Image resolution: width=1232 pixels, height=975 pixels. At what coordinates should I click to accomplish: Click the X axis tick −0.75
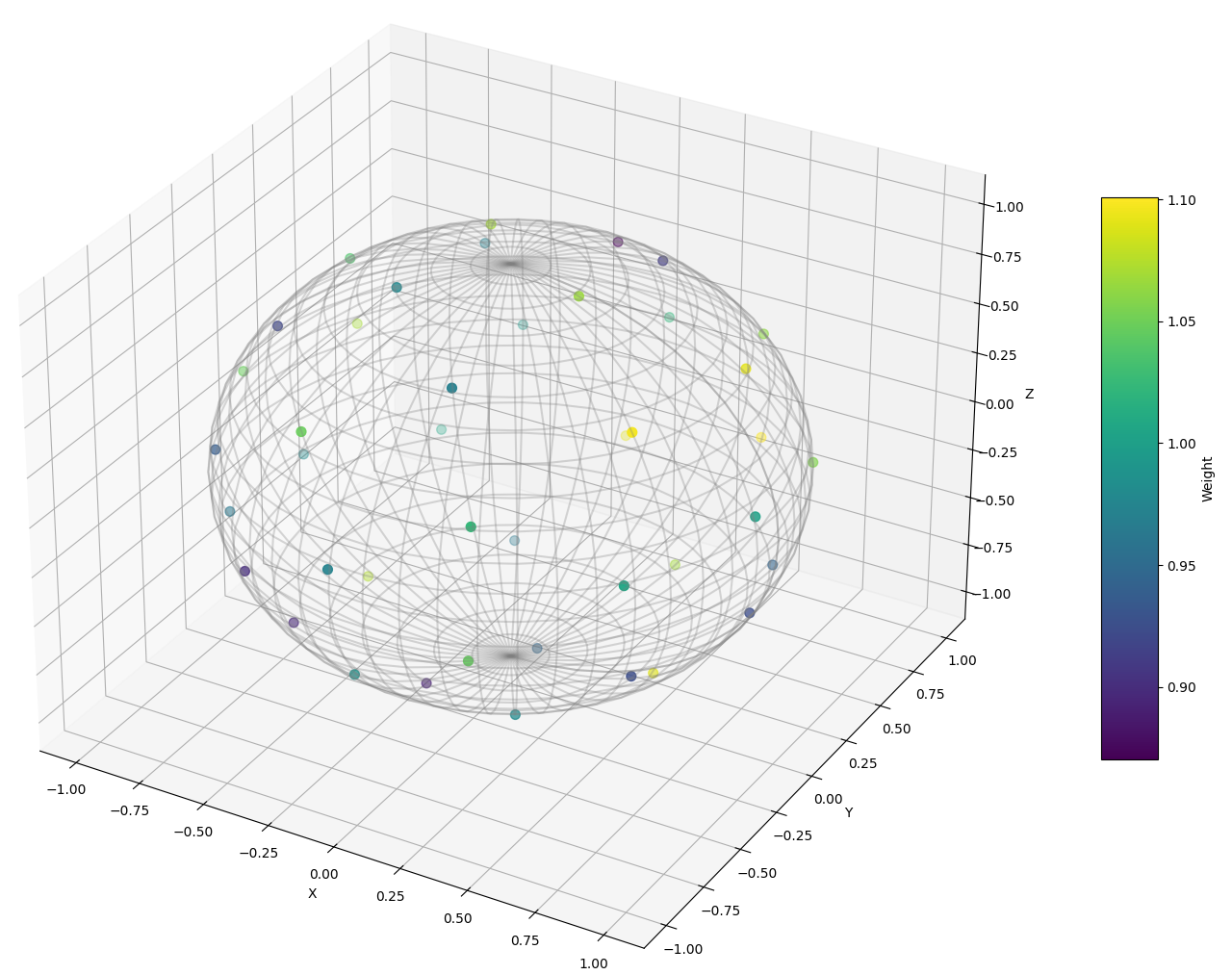129,810
